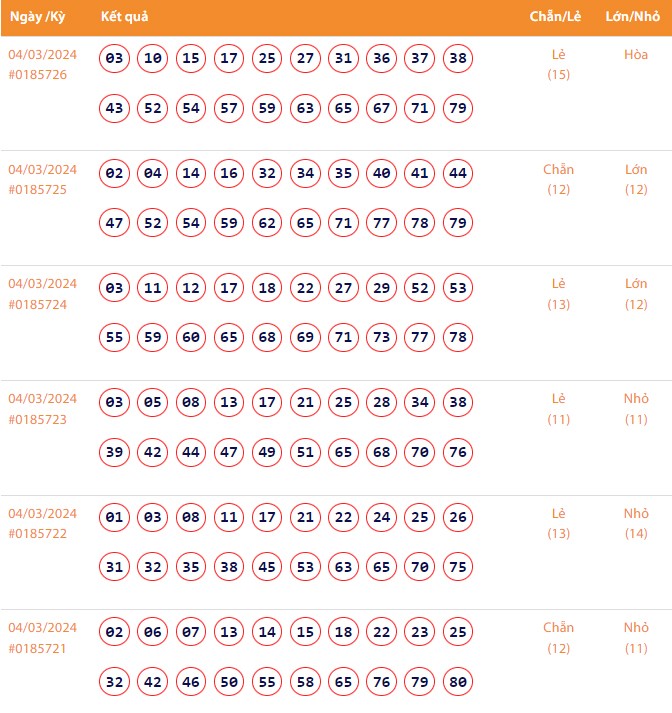
Task: Click Chẵn (12) result for draw #0185725
Action: coord(558,179)
